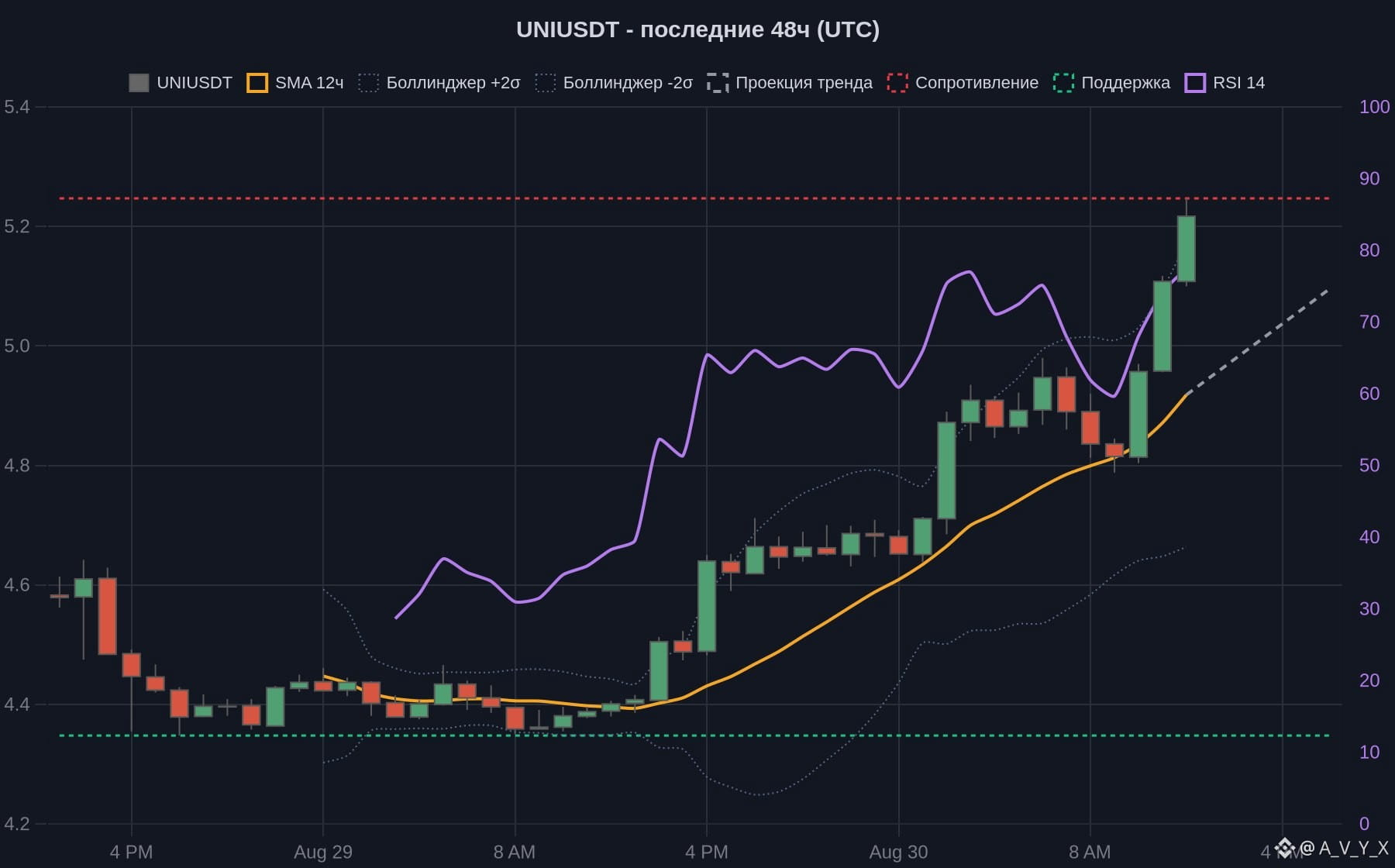
Task: Click the RSI axis label 40
Action: pyautogui.click(x=1369, y=537)
